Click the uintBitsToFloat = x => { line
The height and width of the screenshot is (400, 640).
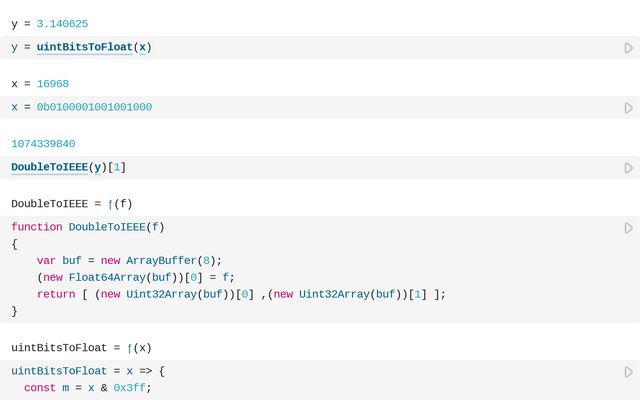[x=88, y=371]
